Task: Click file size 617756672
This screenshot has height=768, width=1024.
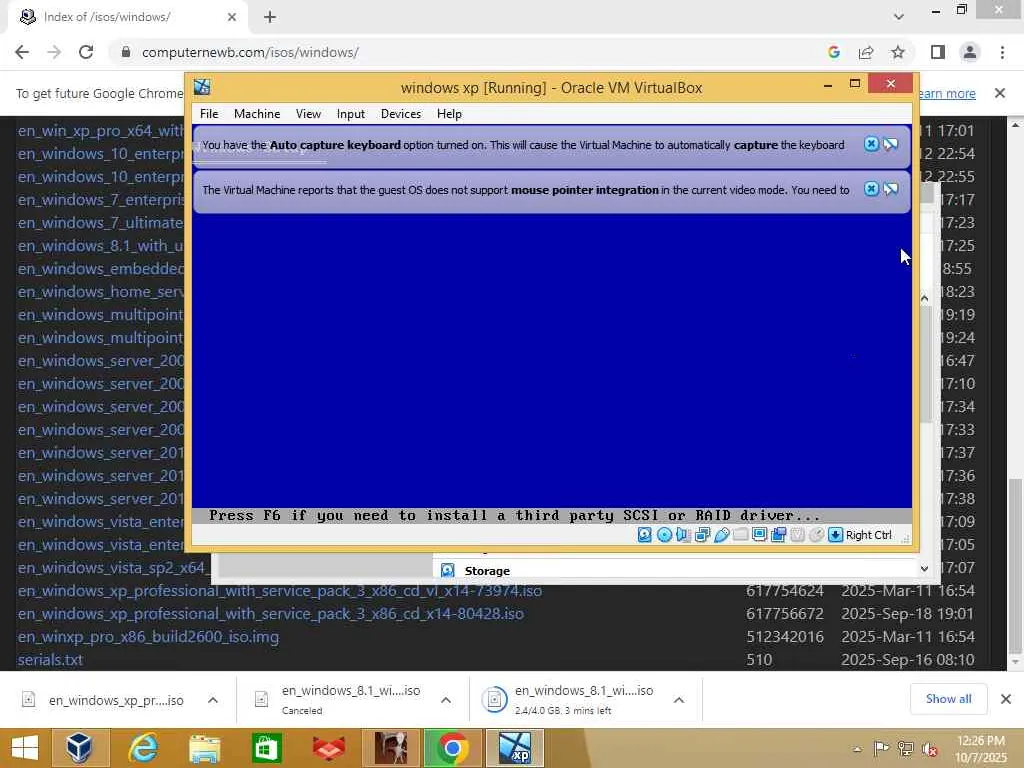Action: (x=785, y=614)
